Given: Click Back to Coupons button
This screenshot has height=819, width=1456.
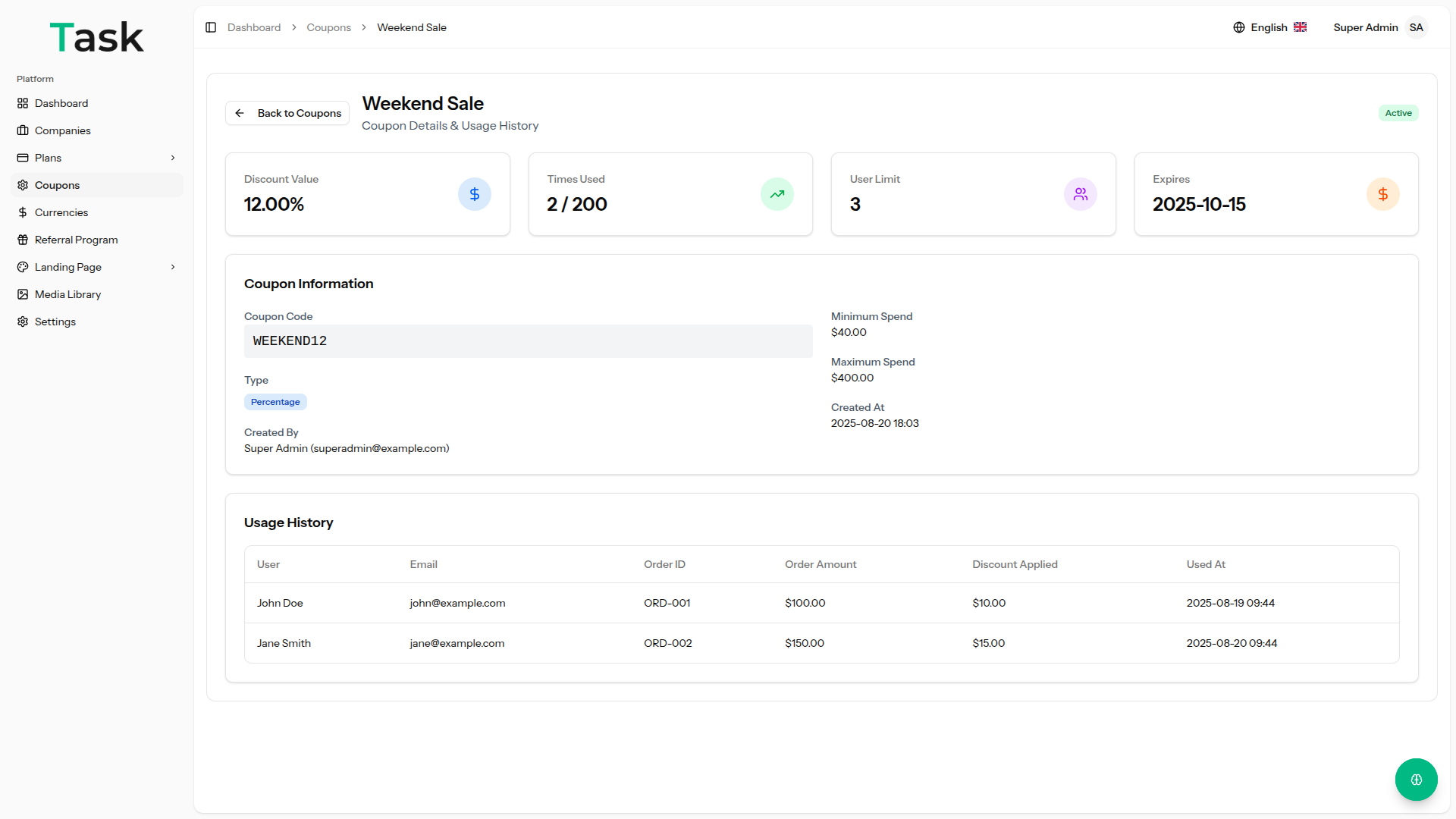Looking at the screenshot, I should 287,113.
